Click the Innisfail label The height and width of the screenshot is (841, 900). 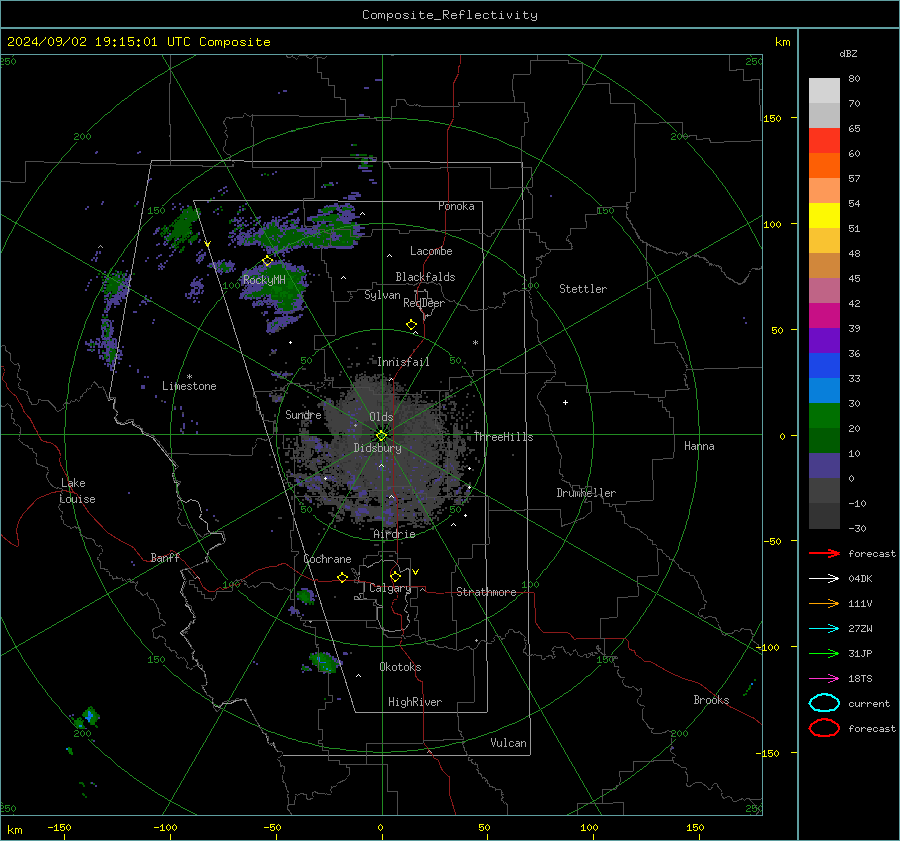click(403, 362)
